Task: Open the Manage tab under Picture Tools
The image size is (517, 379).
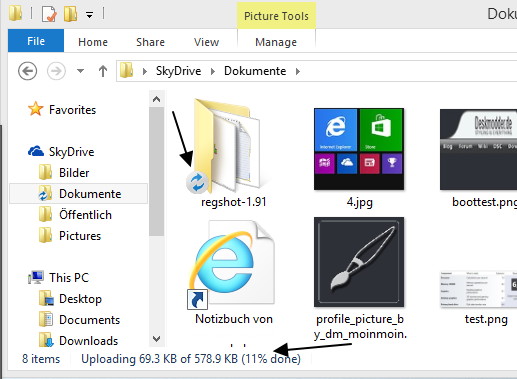Action: [x=276, y=42]
